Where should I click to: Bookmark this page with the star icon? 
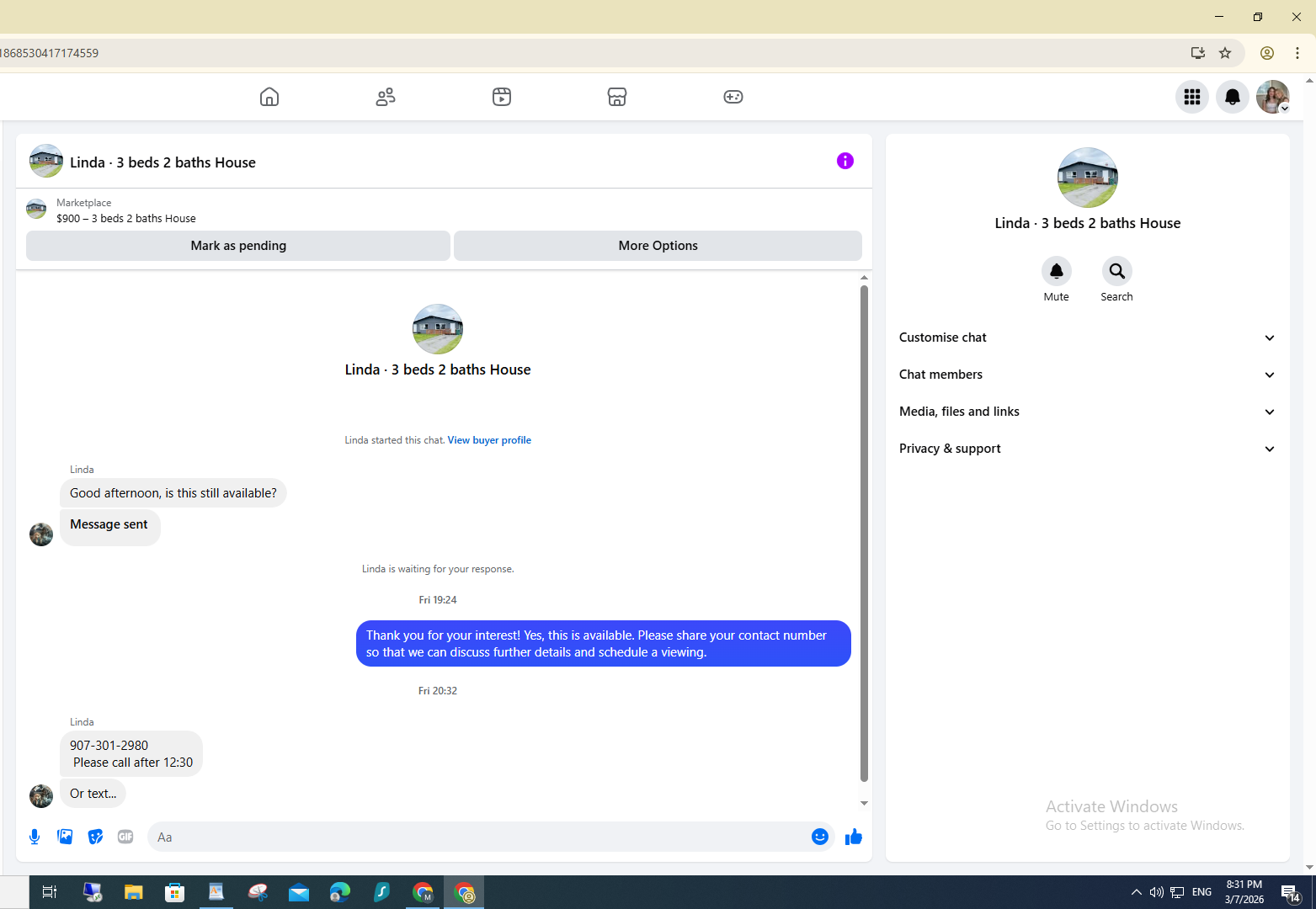[x=1225, y=53]
